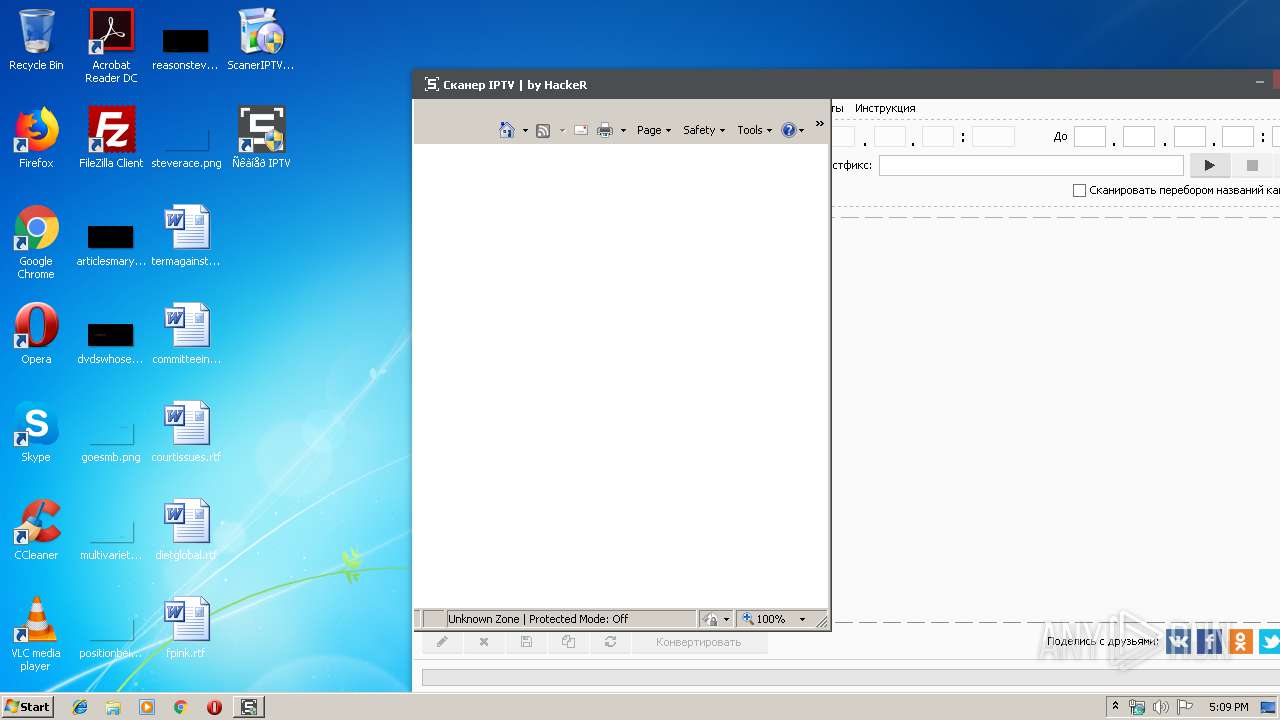This screenshot has height=720, width=1280.
Task: Click the delete X icon
Action: 484,642
